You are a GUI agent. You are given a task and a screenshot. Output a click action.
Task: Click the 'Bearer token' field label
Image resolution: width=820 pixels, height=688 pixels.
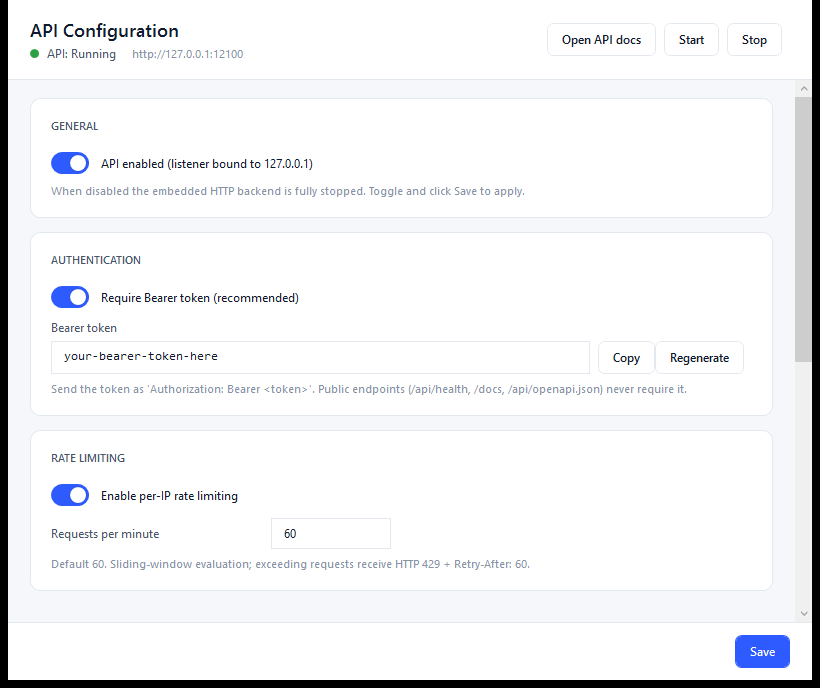click(84, 328)
